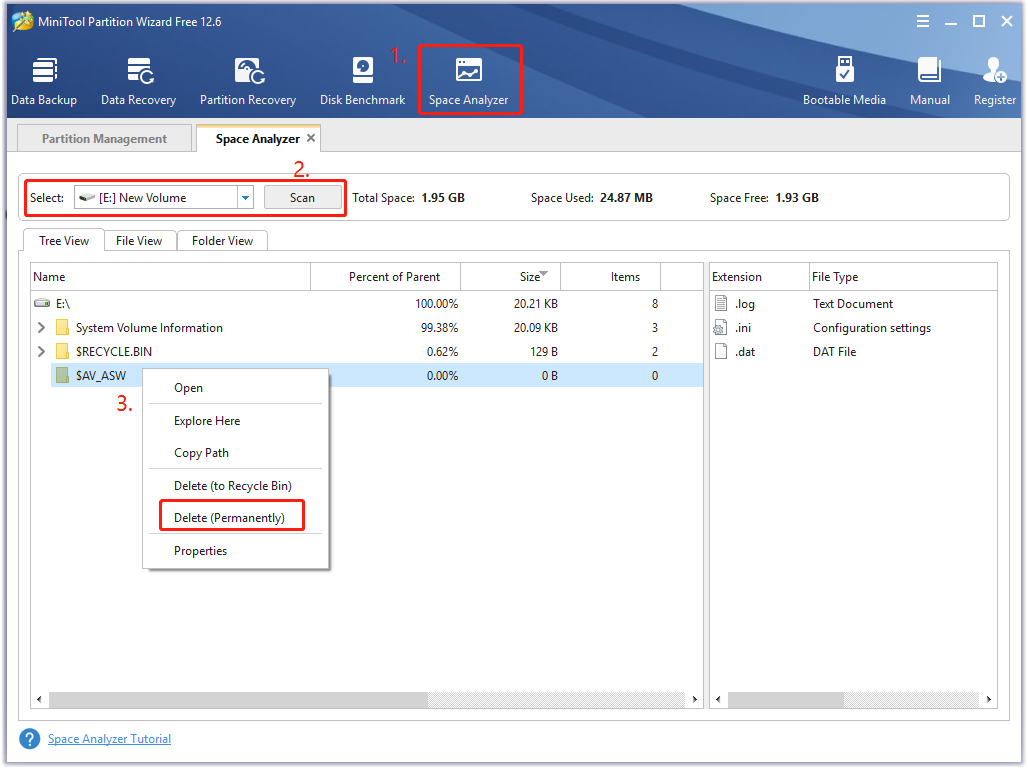Open the hamburger menu
This screenshot has width=1028, height=770.
[922, 20]
